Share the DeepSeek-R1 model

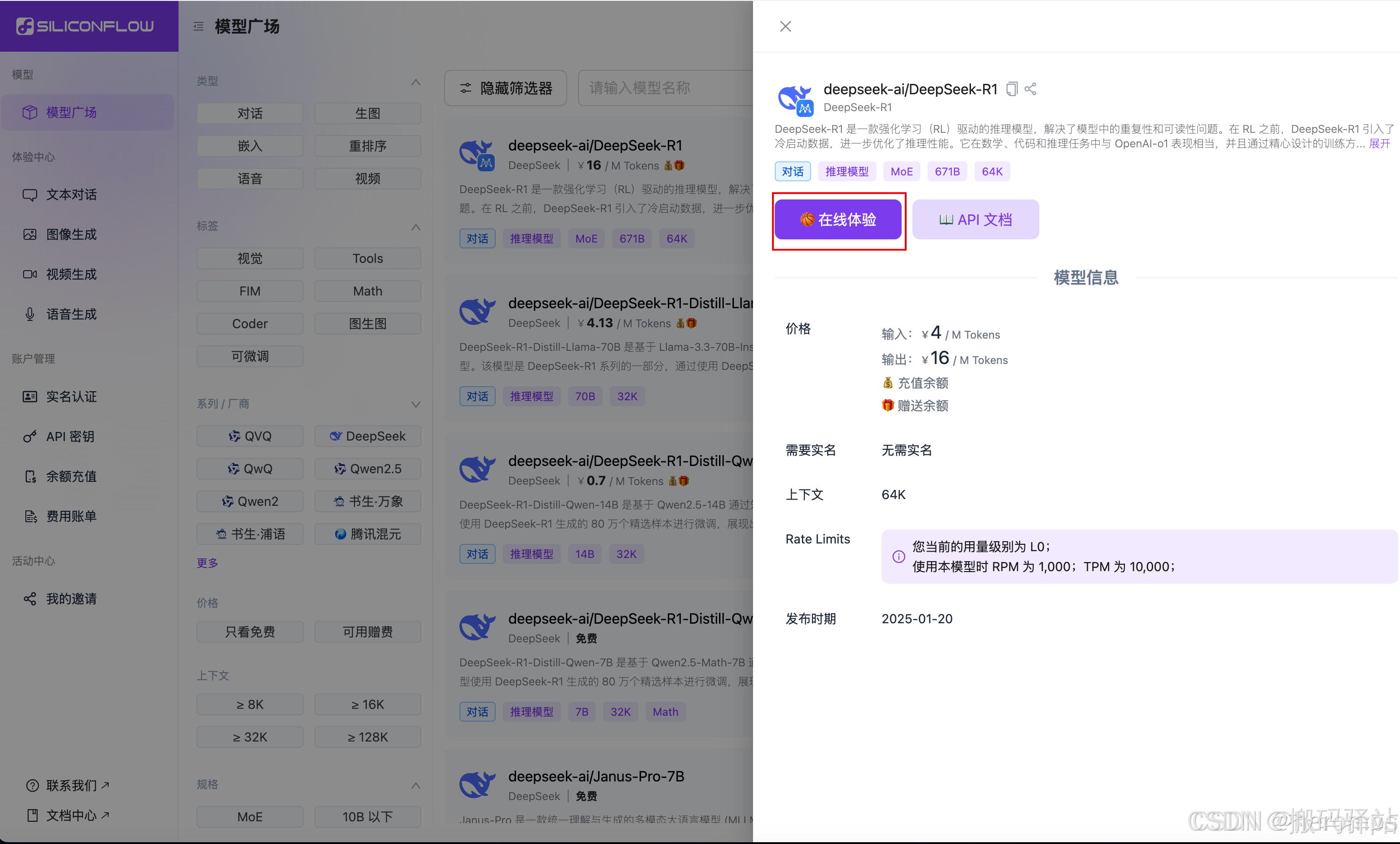point(1031,89)
